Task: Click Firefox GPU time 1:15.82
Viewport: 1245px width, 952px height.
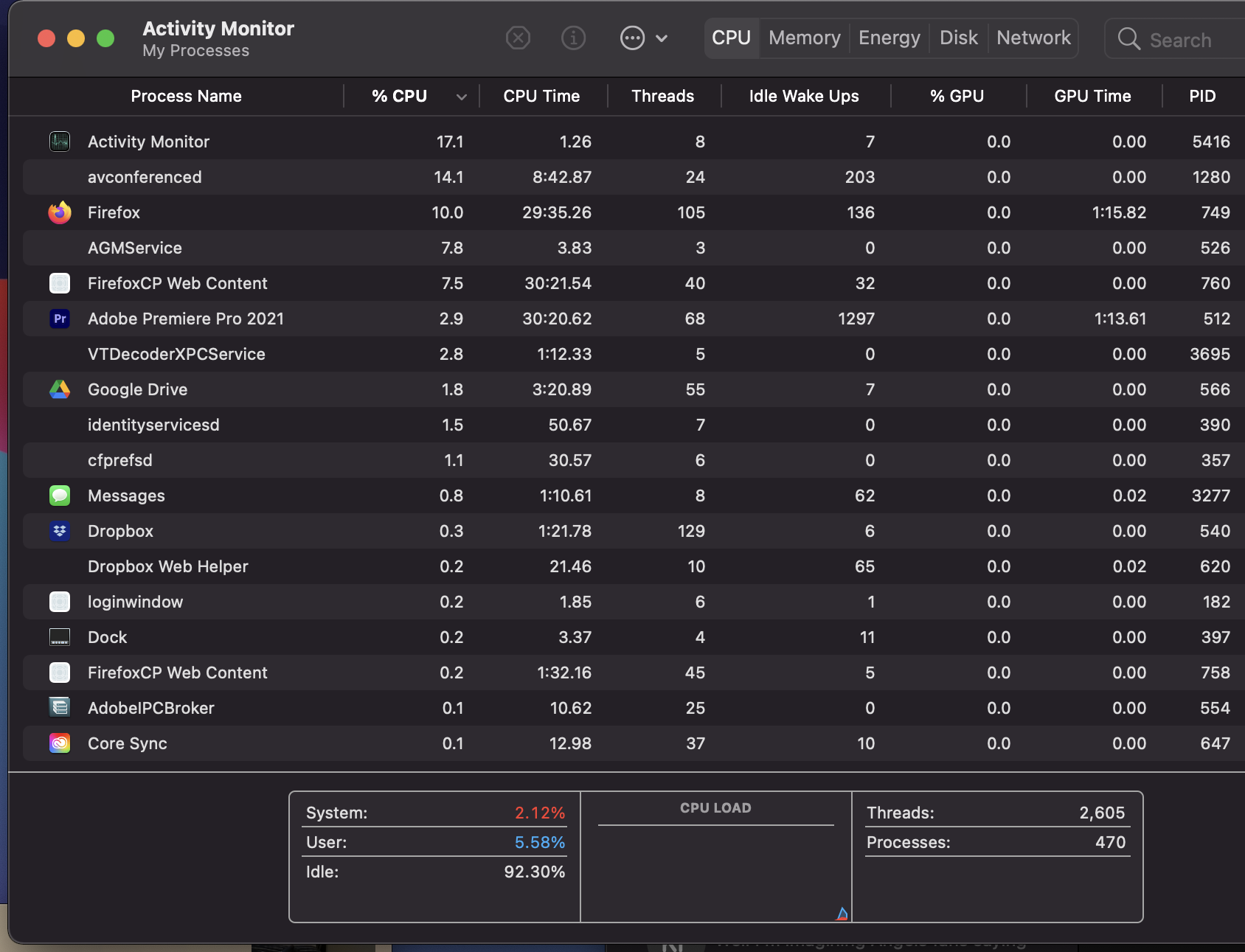Action: click(1119, 212)
